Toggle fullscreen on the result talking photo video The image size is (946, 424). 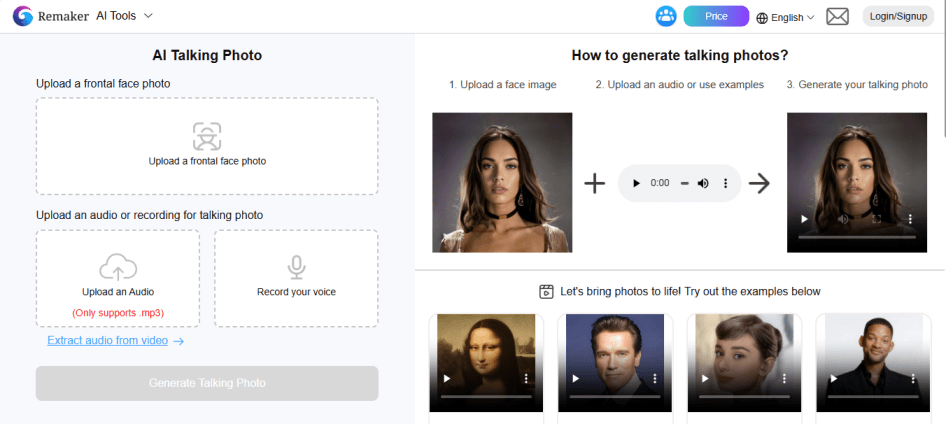(876, 218)
